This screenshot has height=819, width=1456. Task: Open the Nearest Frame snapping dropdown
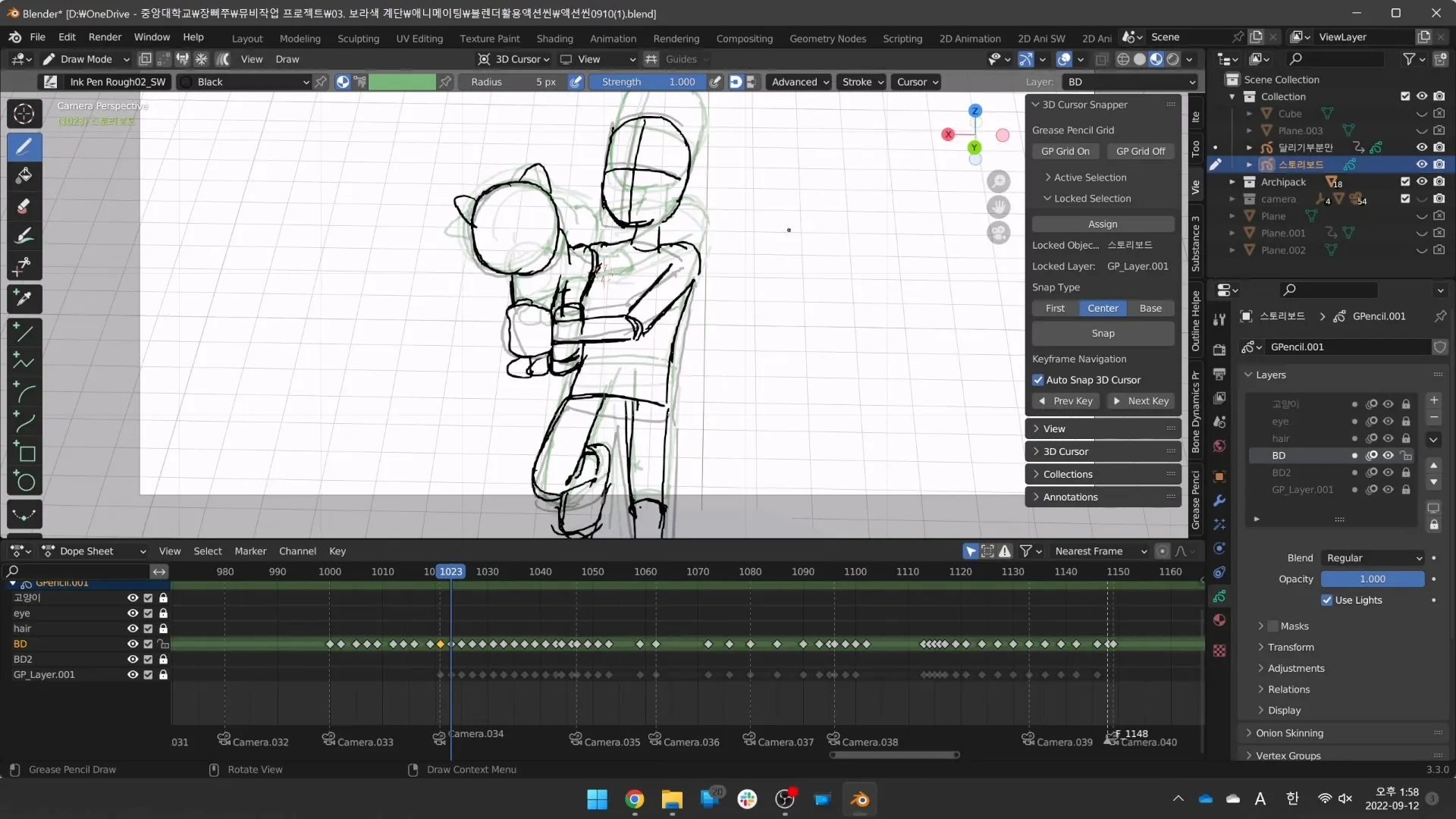(x=1100, y=551)
